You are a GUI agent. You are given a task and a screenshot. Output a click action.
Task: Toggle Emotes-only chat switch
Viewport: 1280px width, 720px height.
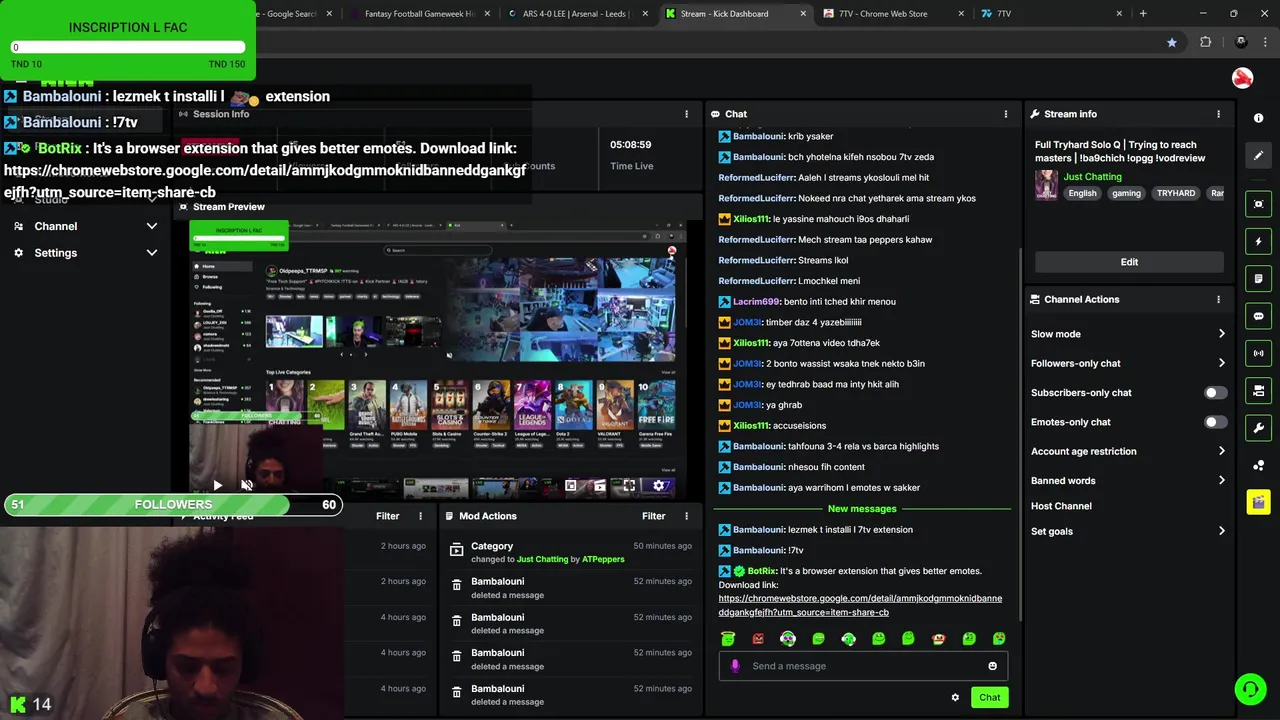(1214, 422)
